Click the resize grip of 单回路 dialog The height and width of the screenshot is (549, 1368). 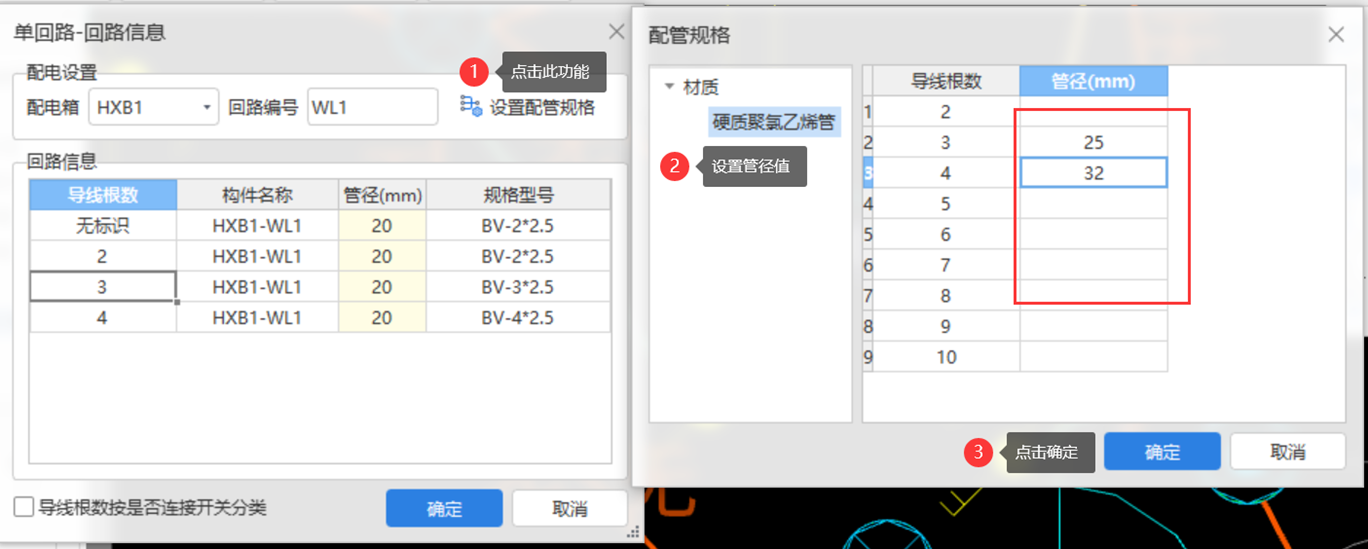click(633, 534)
